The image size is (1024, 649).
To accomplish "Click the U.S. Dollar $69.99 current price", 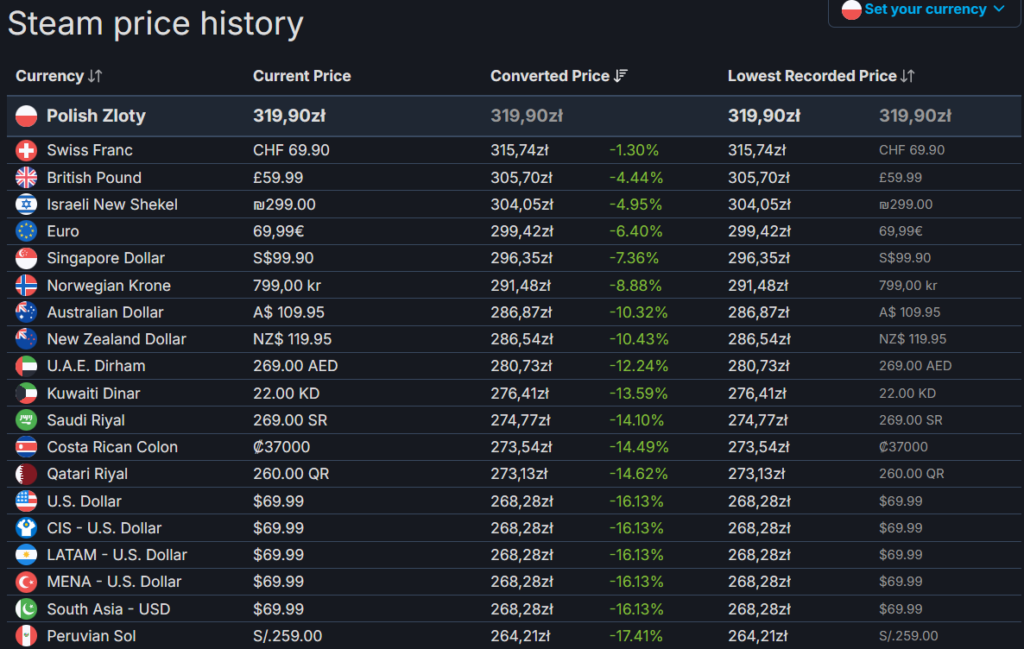I will click(278, 501).
